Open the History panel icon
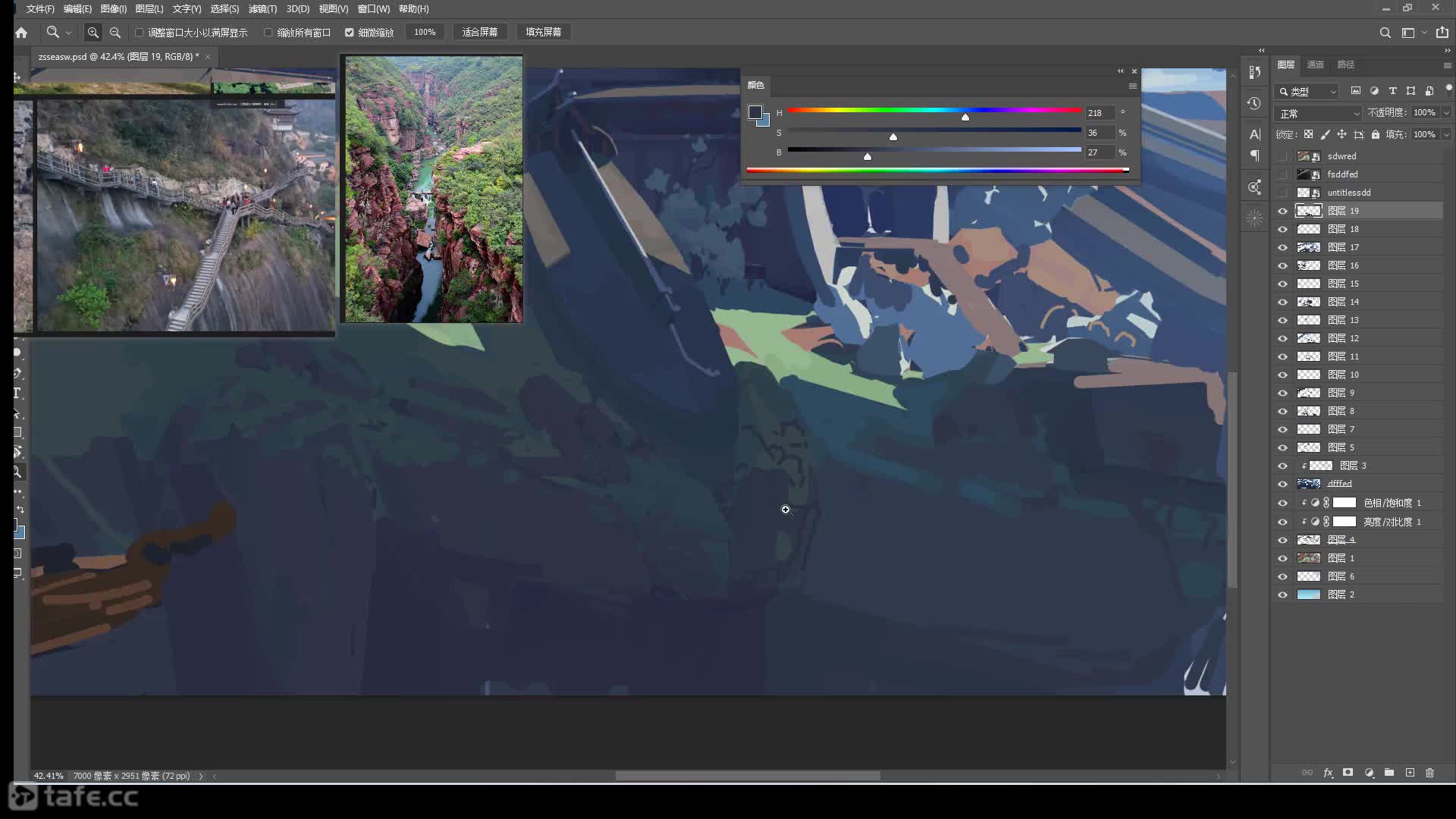 (1254, 103)
